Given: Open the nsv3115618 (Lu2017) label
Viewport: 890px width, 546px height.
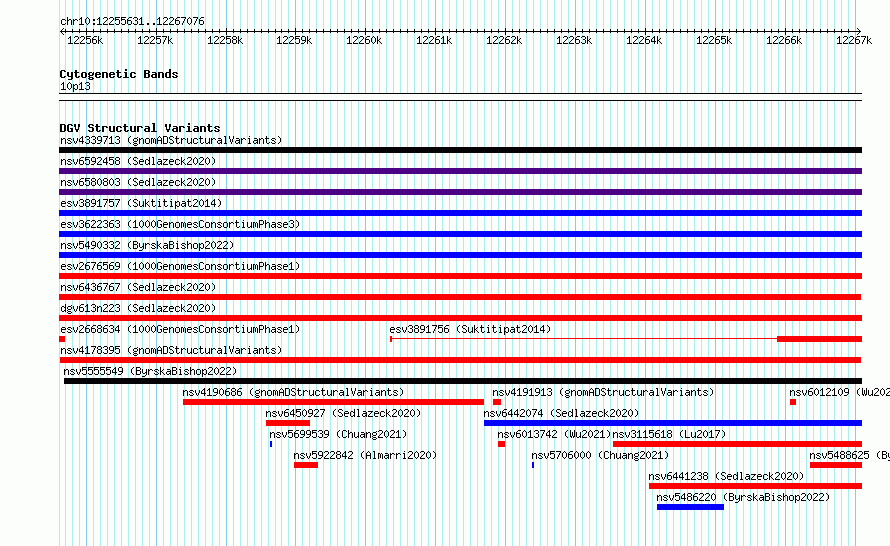Looking at the screenshot, I should click(x=669, y=434).
